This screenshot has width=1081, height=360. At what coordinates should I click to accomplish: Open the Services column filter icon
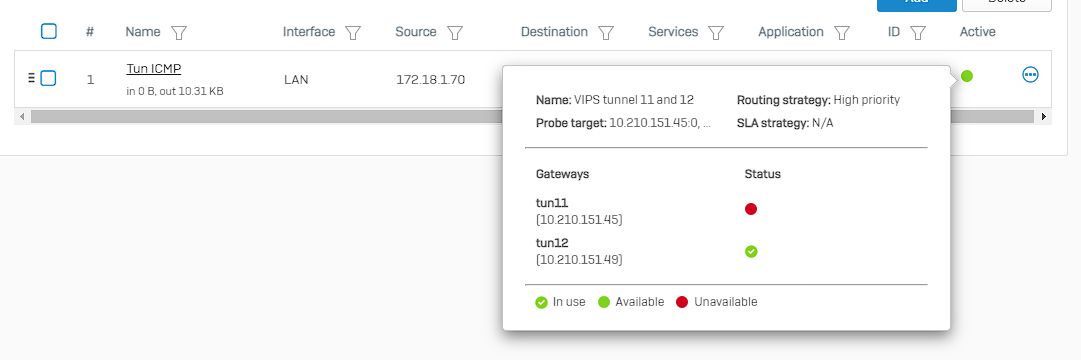[x=716, y=32]
